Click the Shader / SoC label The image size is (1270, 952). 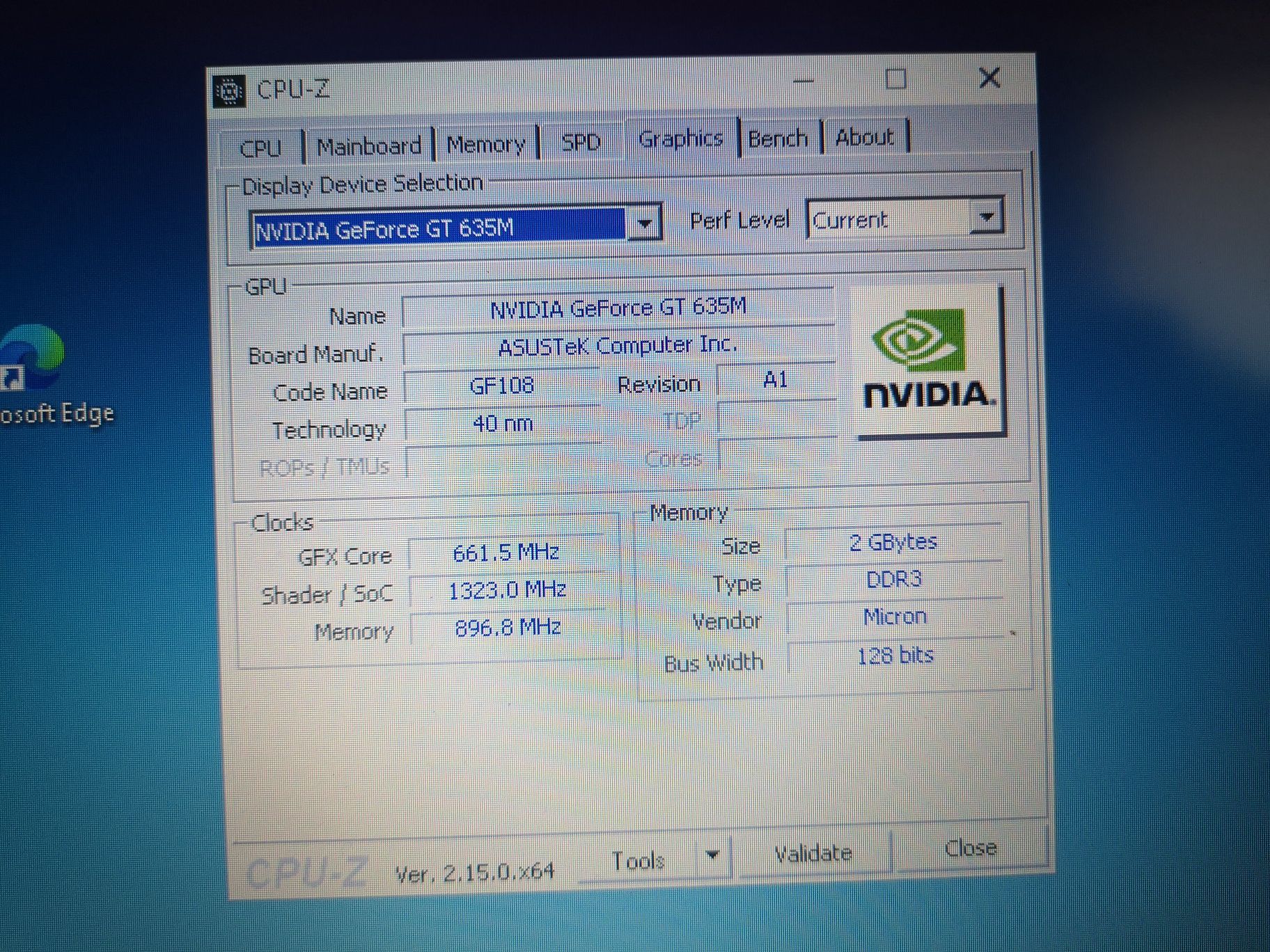(x=327, y=595)
